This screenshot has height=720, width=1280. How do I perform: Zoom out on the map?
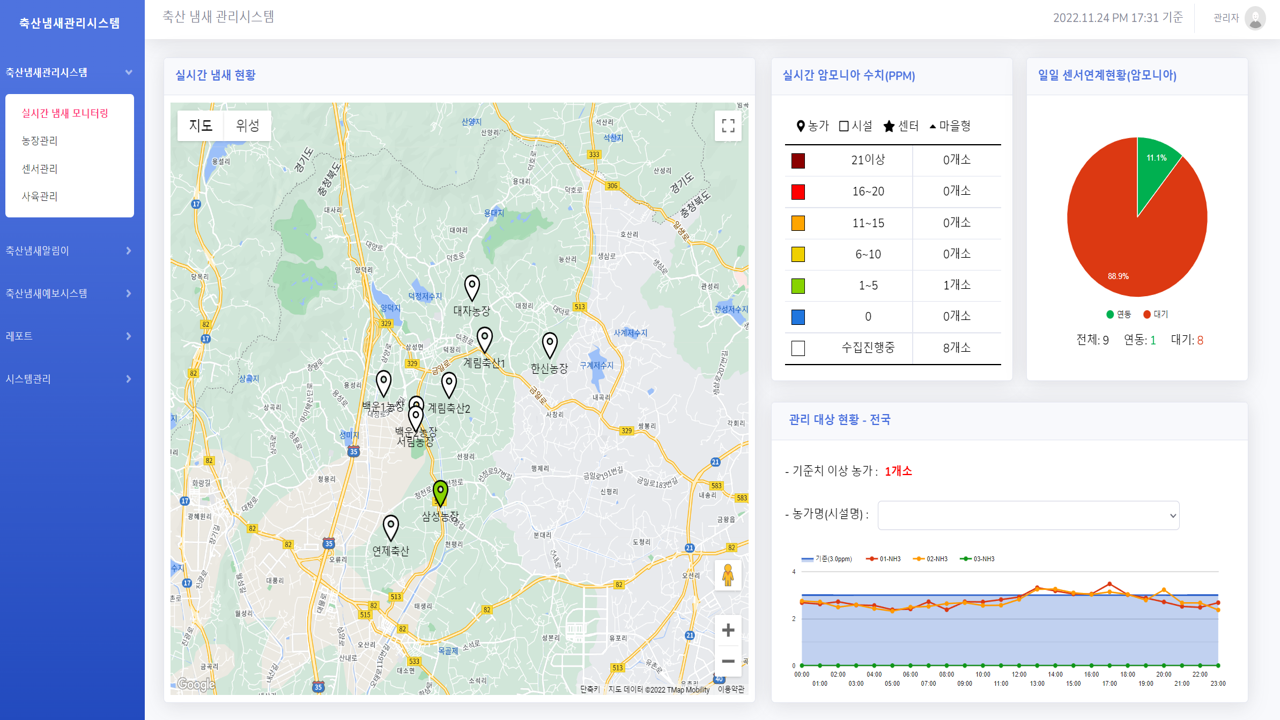(x=728, y=661)
